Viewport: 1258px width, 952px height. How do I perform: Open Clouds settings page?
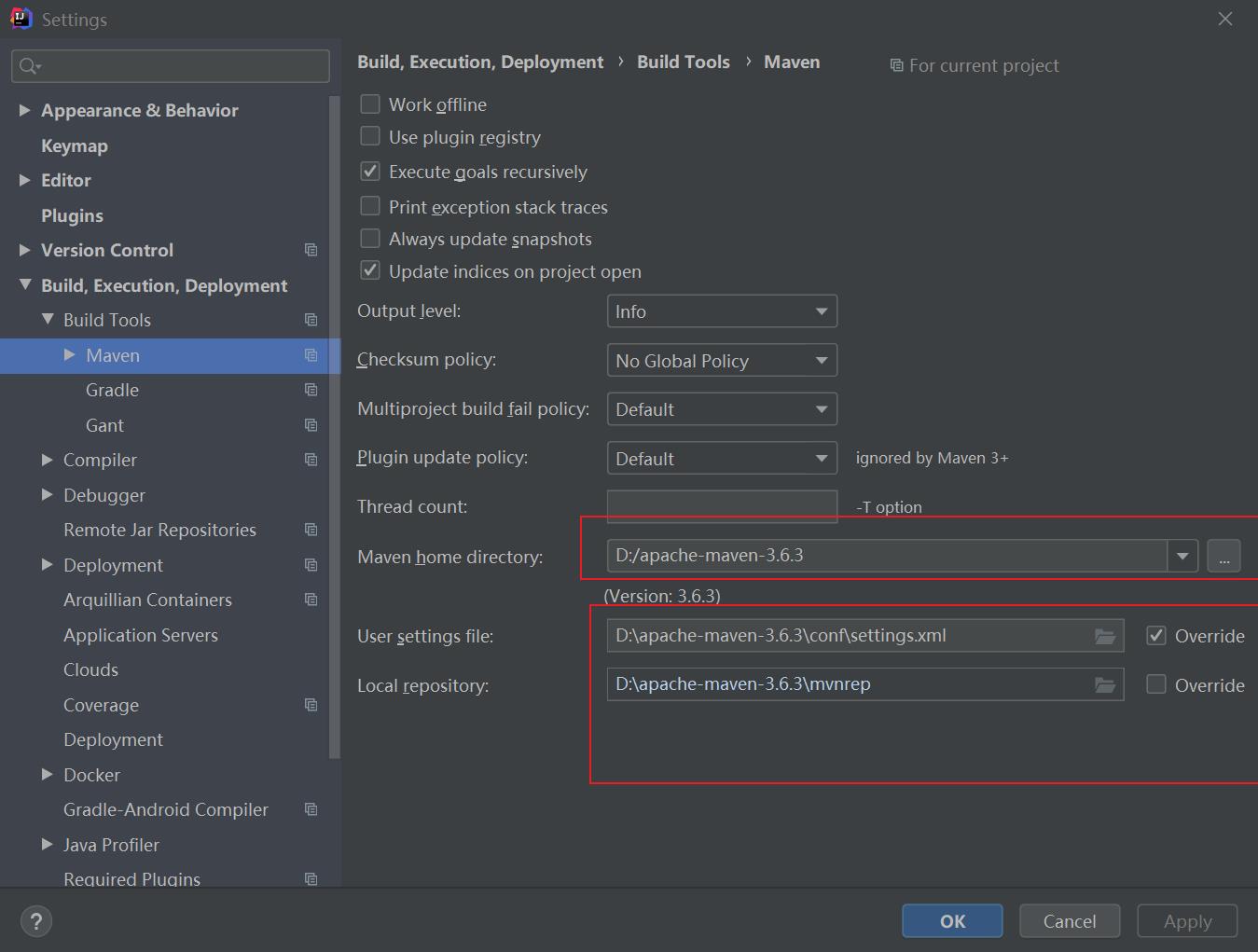90,669
